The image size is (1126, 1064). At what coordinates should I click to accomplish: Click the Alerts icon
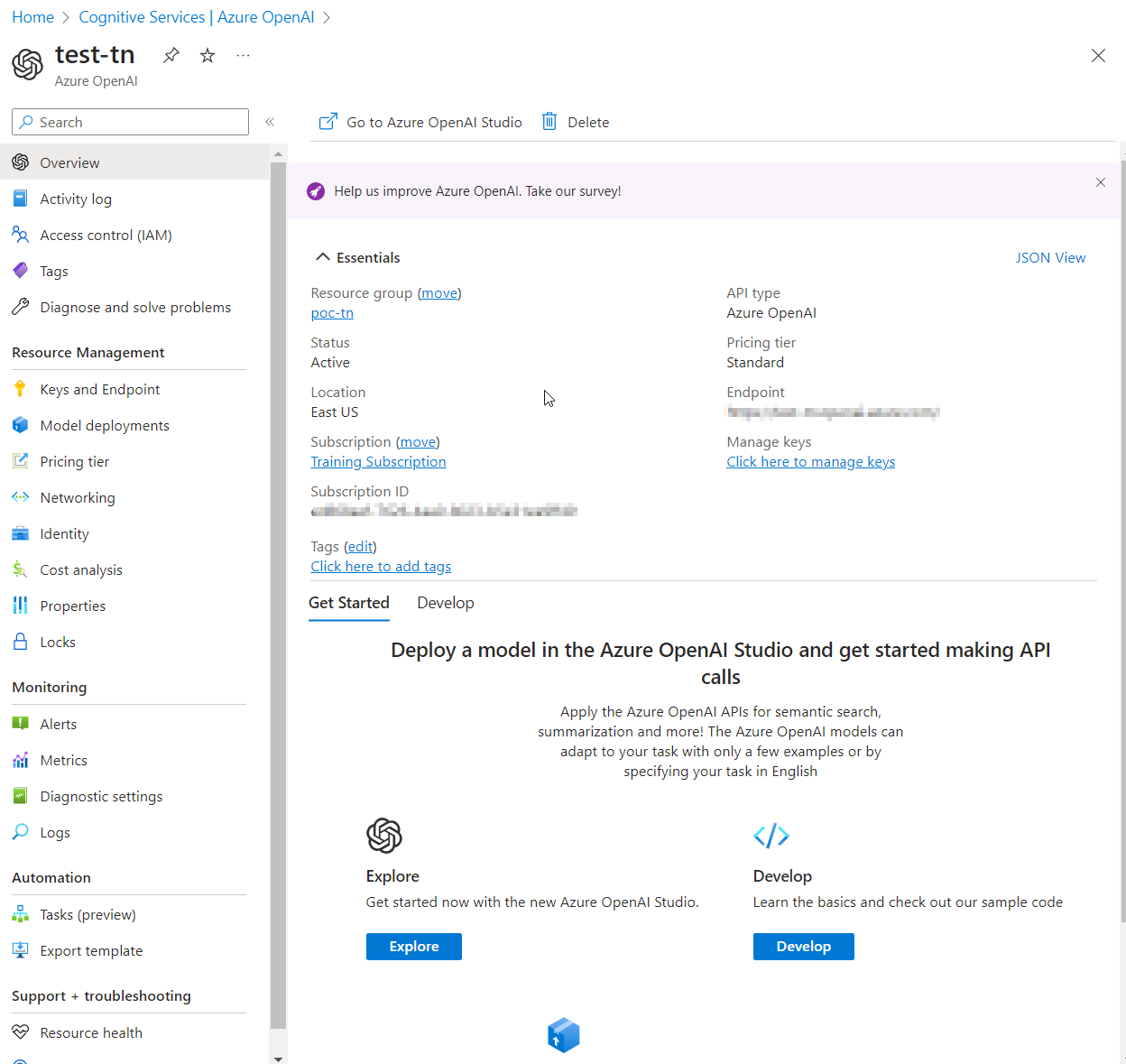pos(21,724)
